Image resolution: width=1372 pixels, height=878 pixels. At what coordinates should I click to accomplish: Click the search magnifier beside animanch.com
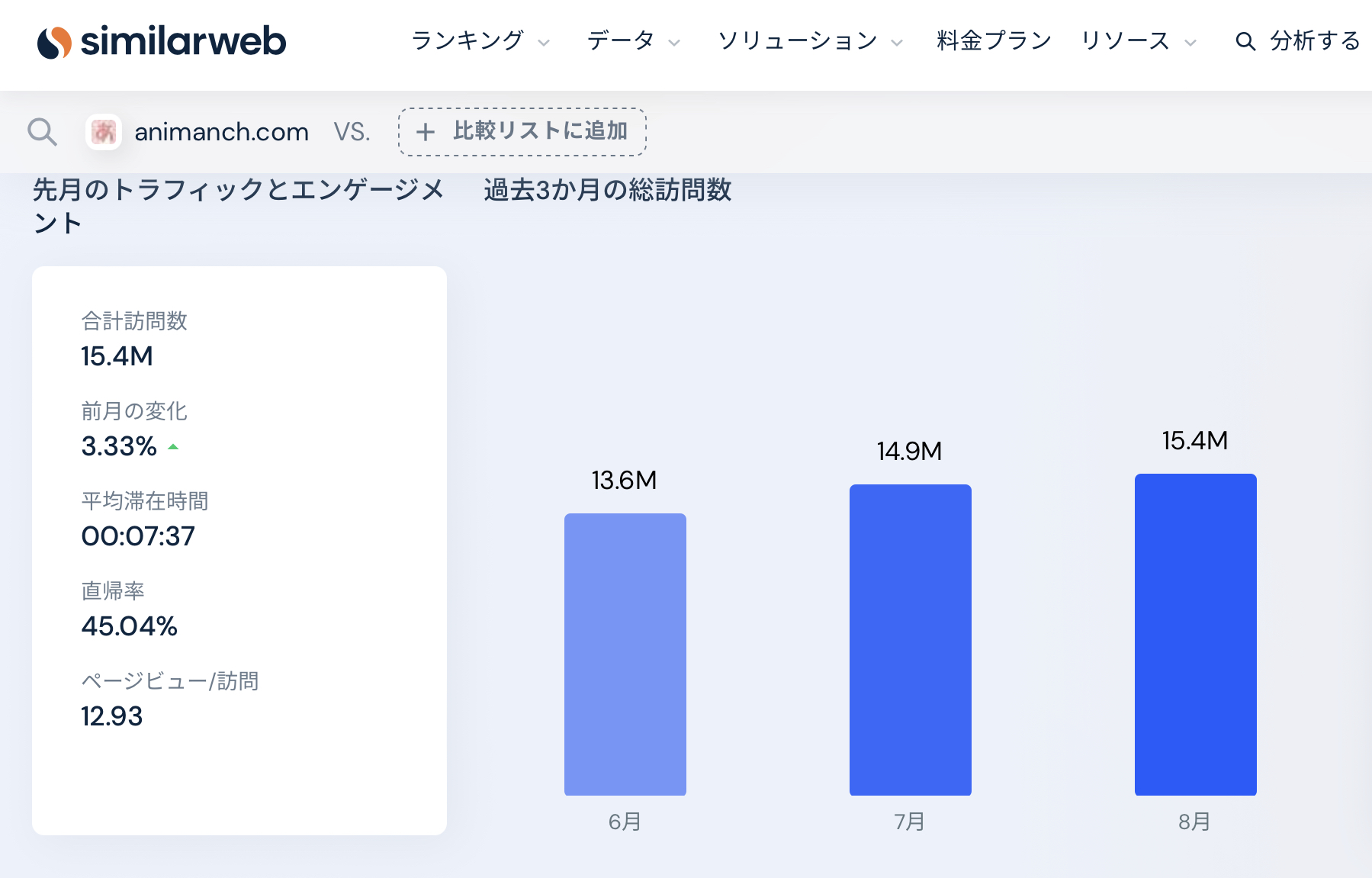(42, 132)
